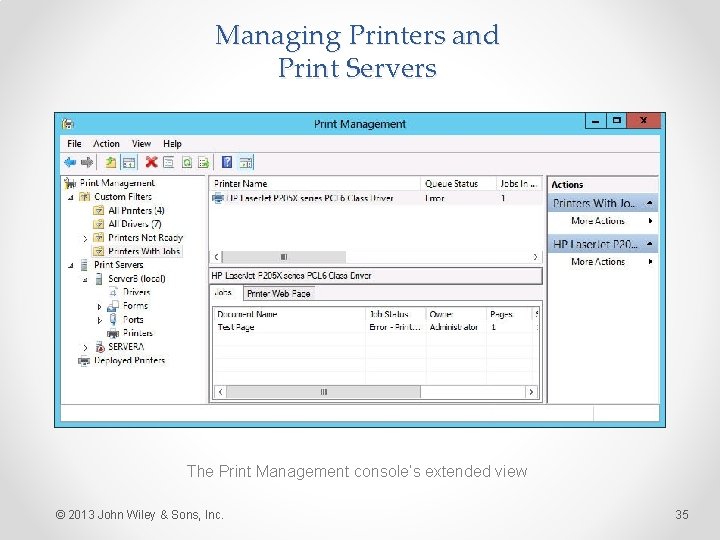Collapse the HP LaserJet actions section
The image size is (720, 540).
click(649, 244)
